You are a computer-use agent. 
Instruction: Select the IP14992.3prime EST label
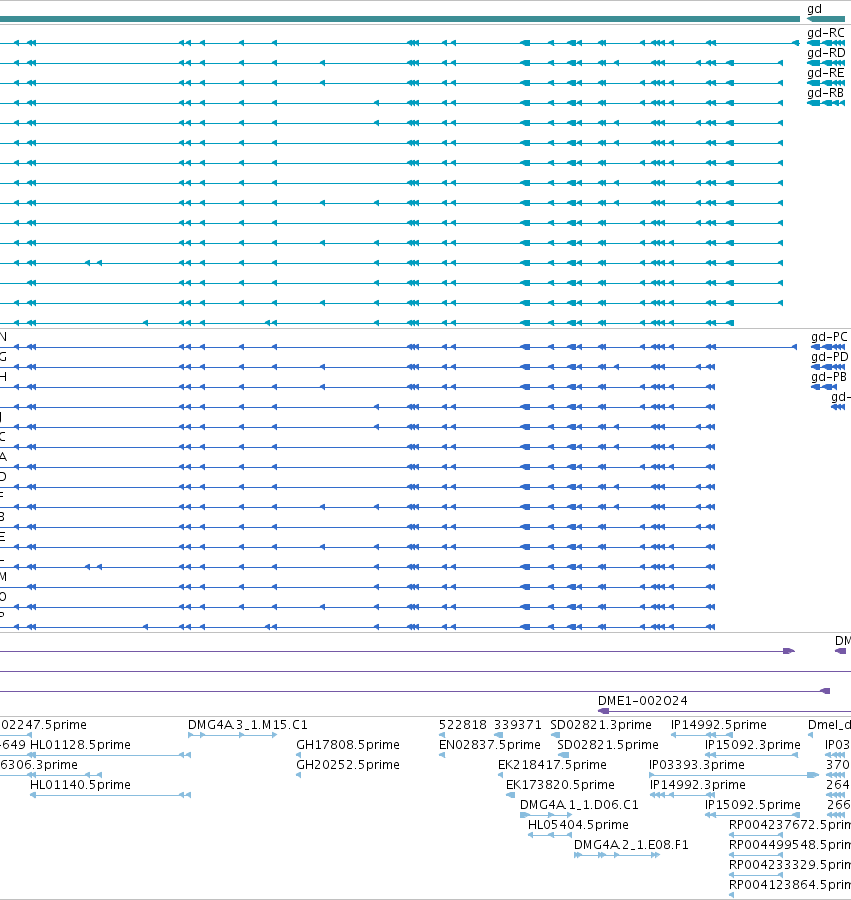[x=698, y=785]
